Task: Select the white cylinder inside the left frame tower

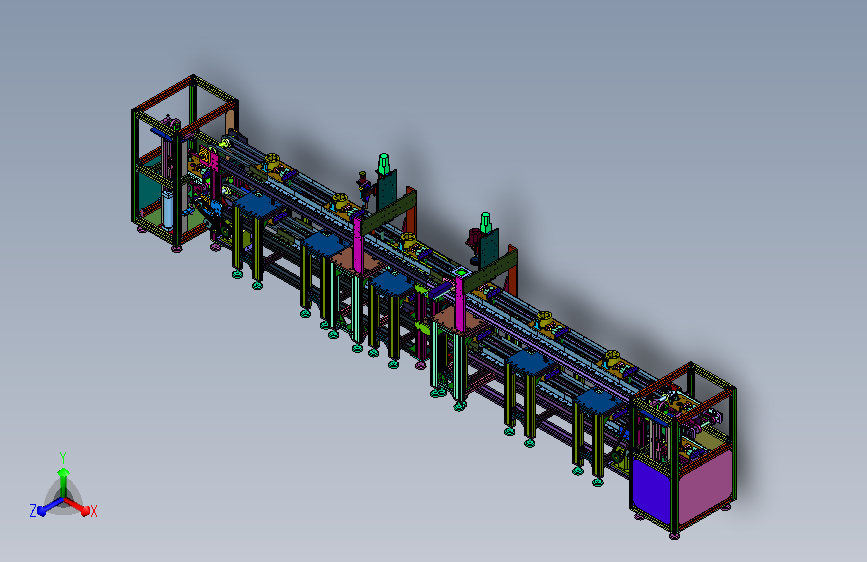Action: point(168,209)
